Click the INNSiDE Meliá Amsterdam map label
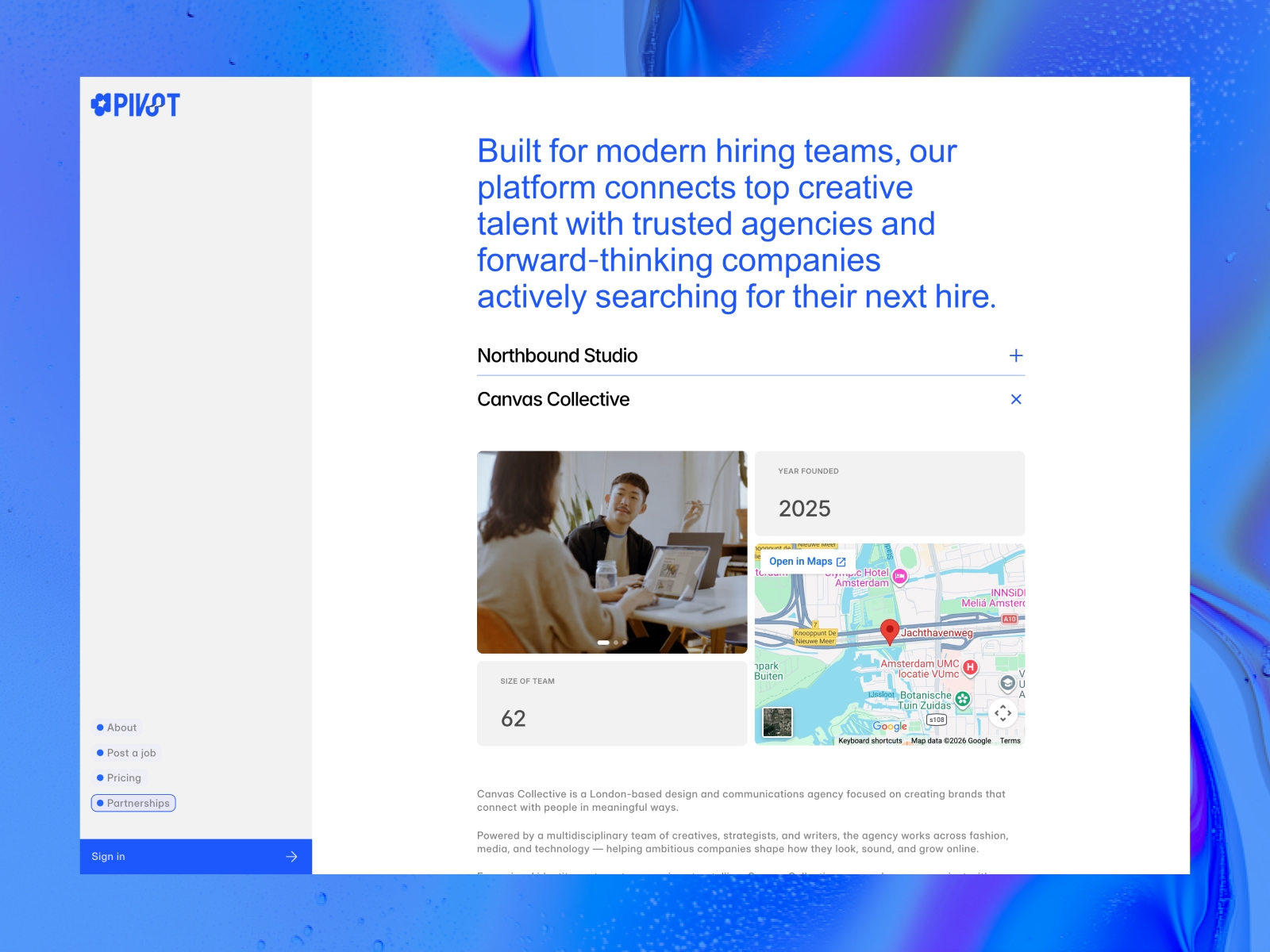 click(x=993, y=598)
